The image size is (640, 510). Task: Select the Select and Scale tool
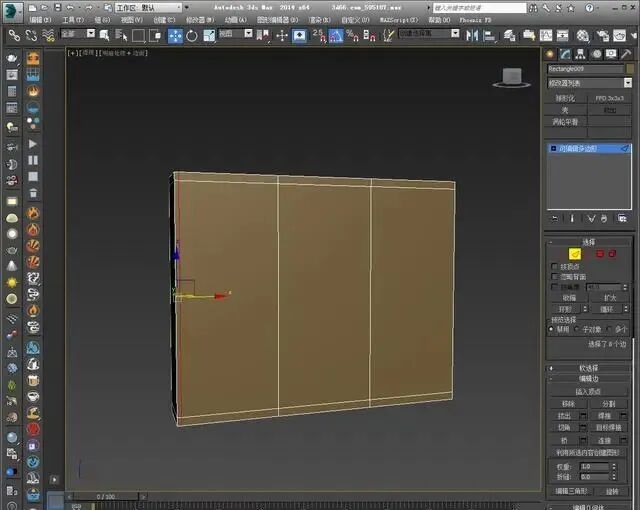click(x=209, y=36)
